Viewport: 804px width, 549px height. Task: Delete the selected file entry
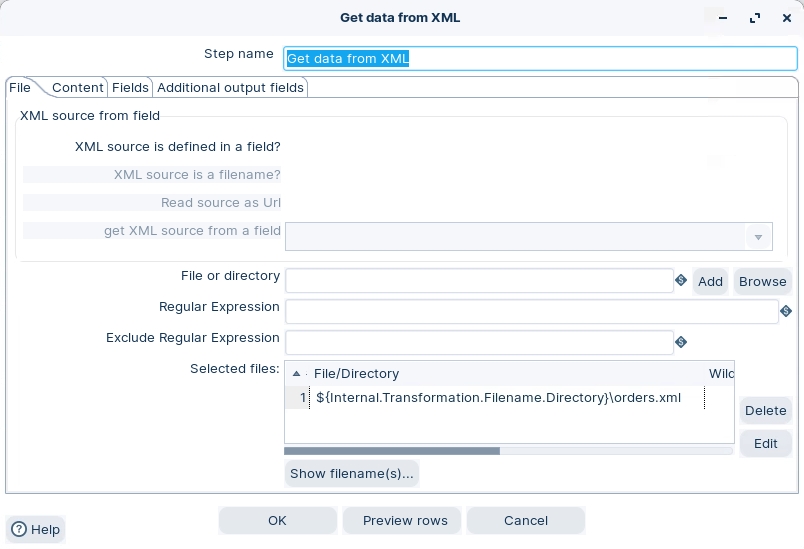765,411
